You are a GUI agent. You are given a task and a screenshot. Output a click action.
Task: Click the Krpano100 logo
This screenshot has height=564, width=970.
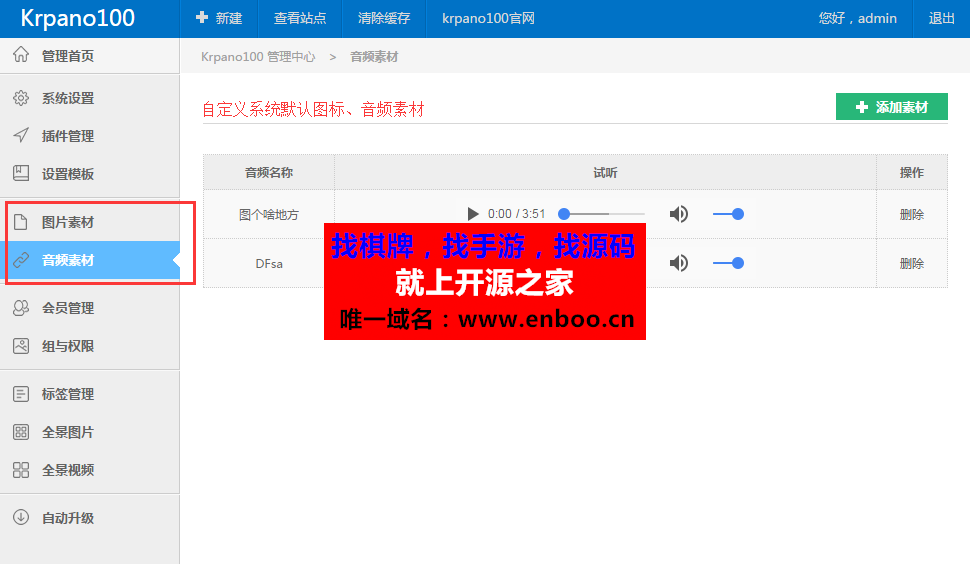pos(77,19)
